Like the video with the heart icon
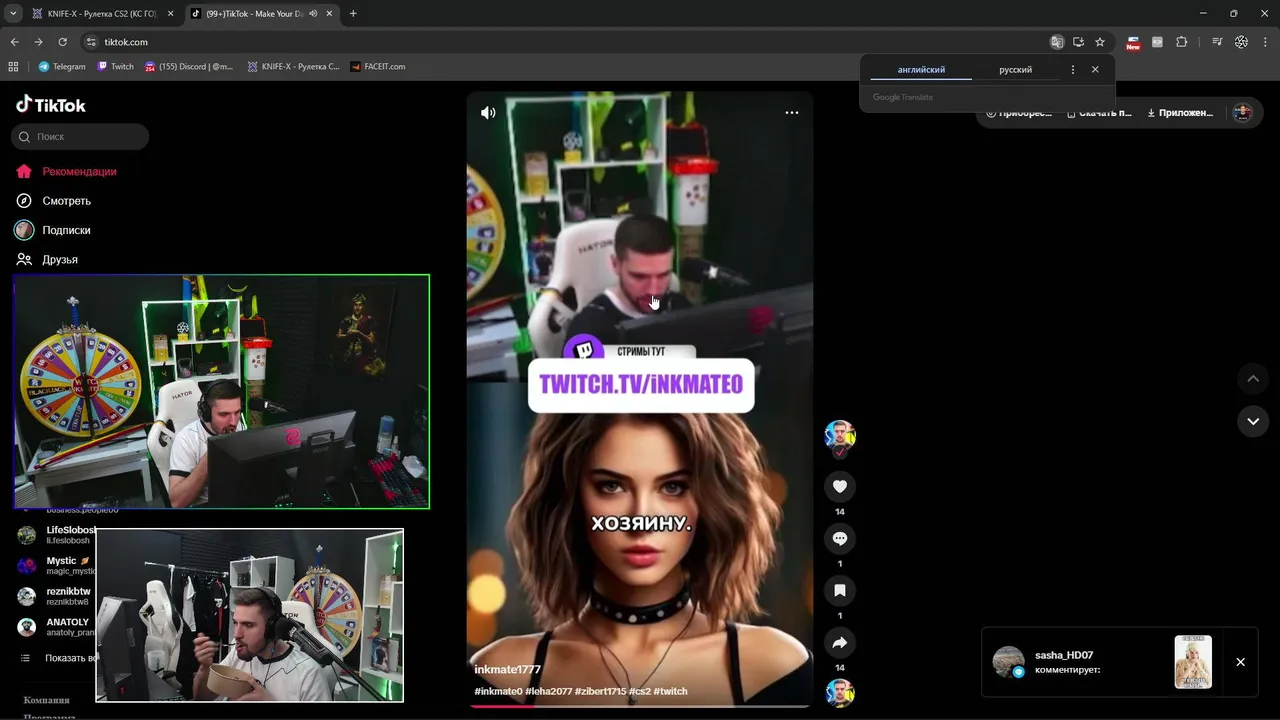Screen dimensions: 1280x720 point(840,486)
